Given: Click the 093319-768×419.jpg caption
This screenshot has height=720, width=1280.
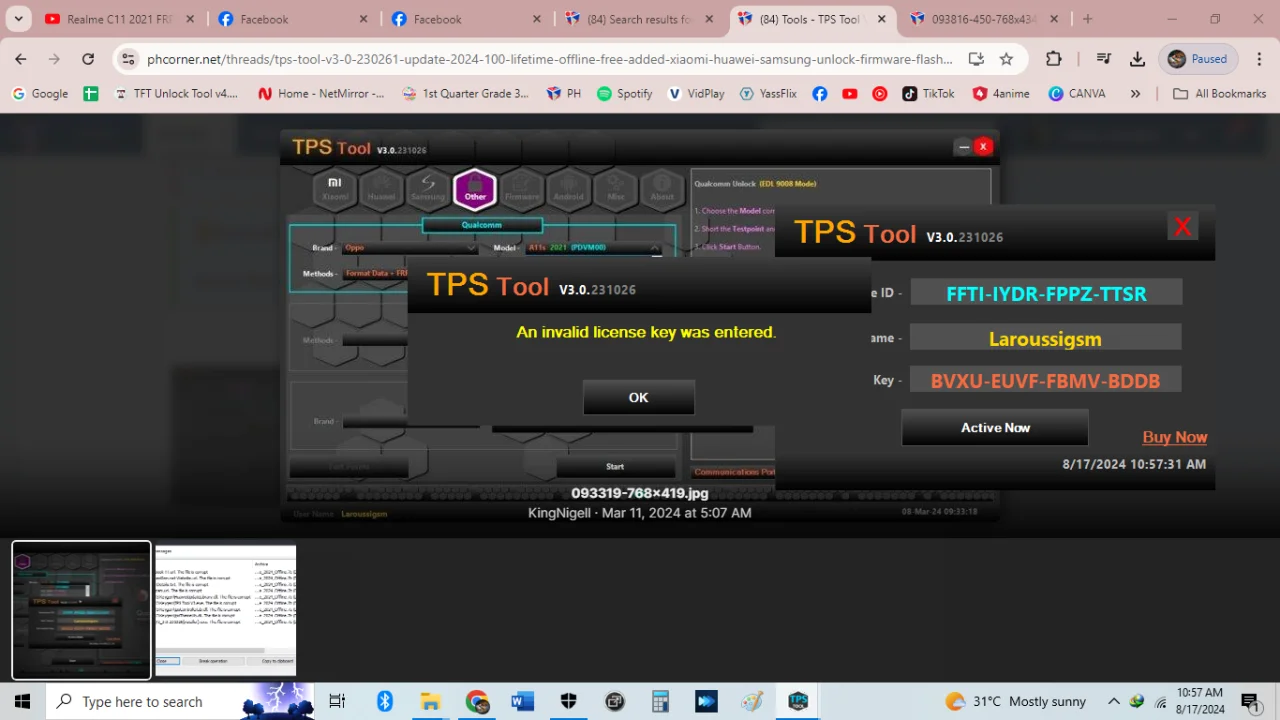Looking at the screenshot, I should click(x=639, y=493).
